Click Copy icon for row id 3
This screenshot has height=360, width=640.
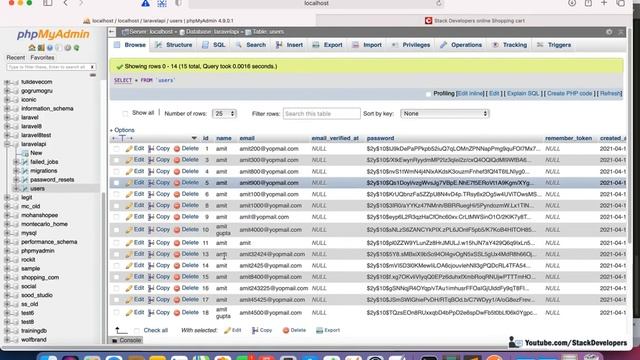click(x=151, y=160)
